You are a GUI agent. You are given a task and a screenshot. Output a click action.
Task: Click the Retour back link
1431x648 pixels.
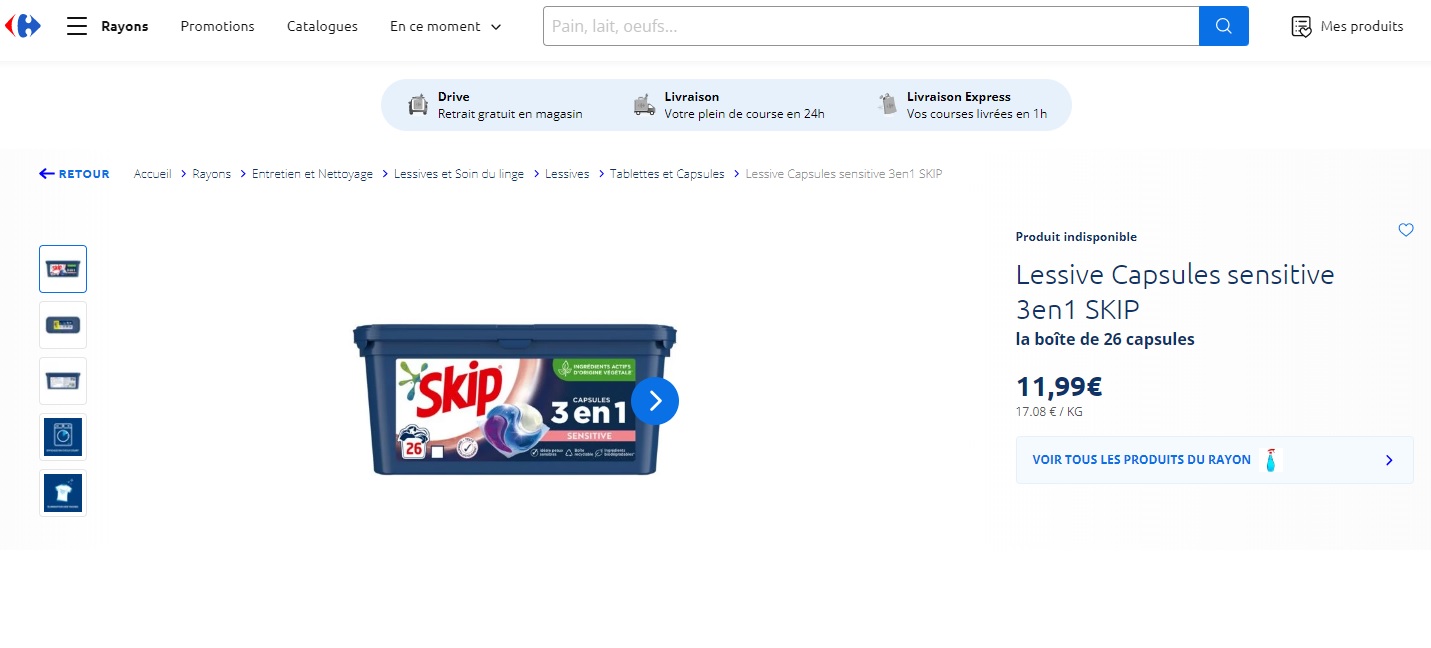(74, 174)
